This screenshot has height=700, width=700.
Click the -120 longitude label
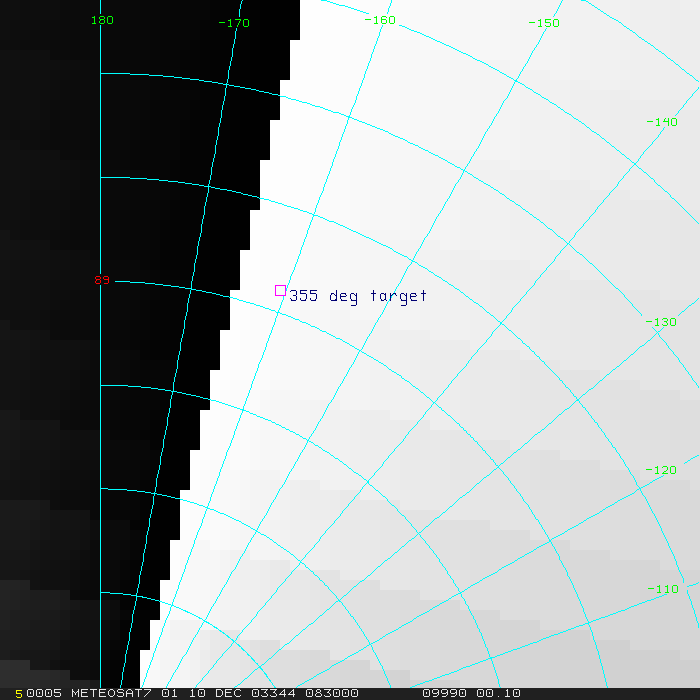click(x=661, y=470)
